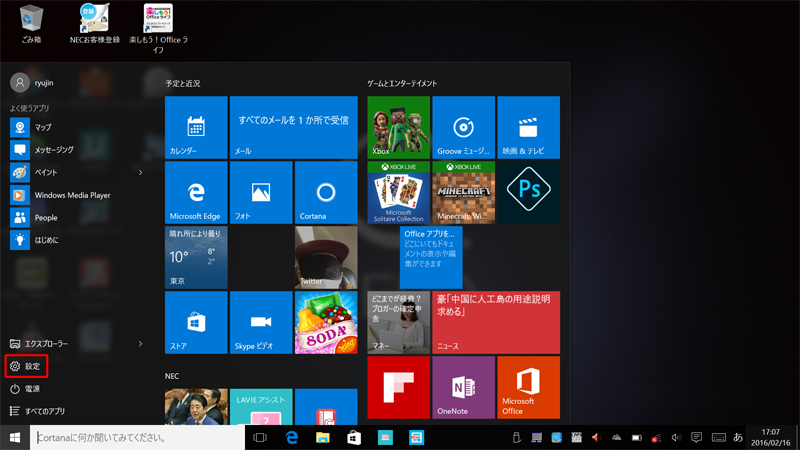The width and height of the screenshot is (800, 450).
Task: Click the Cortana search box
Action: pos(137,438)
